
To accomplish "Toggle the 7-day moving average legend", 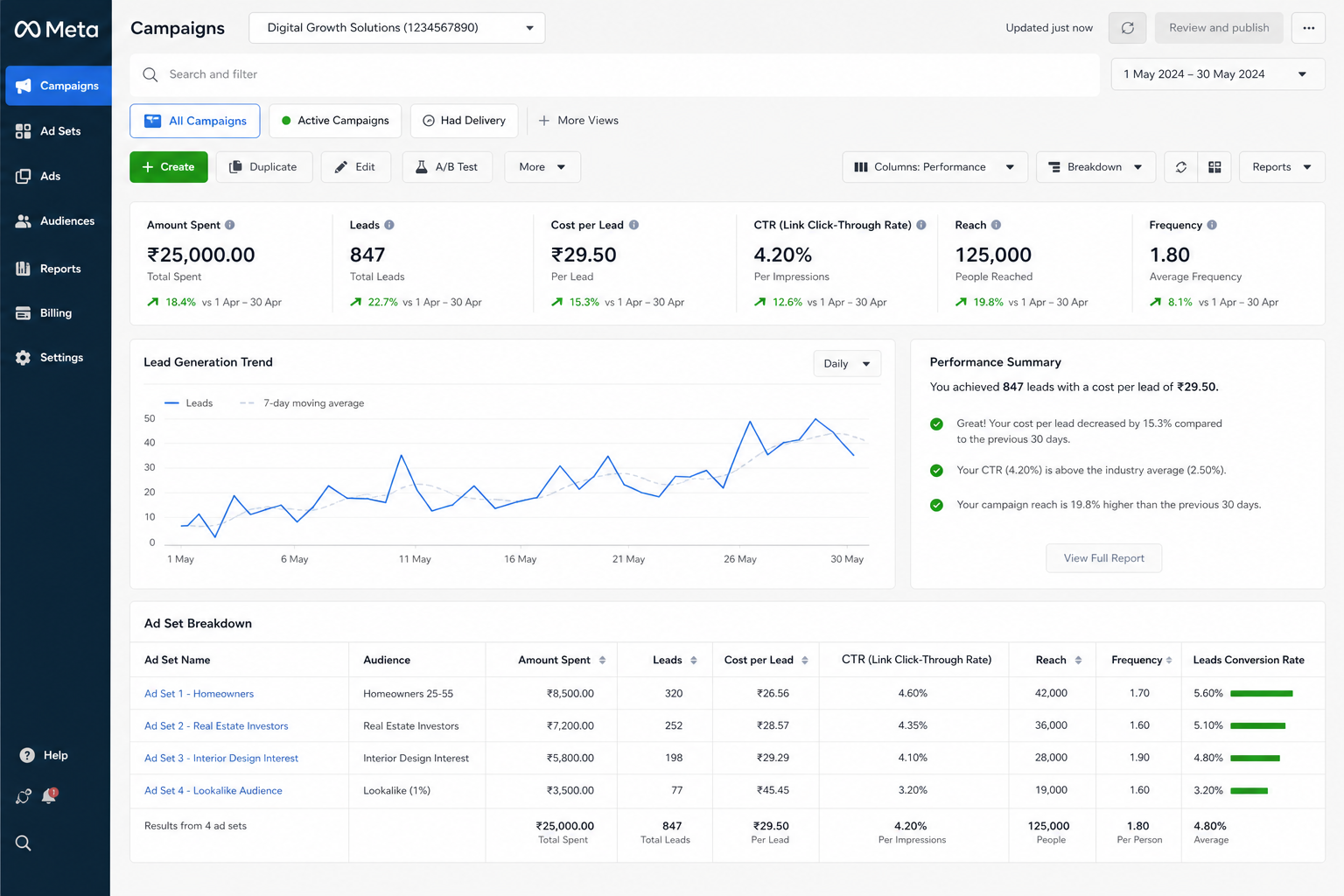I will coord(302,403).
